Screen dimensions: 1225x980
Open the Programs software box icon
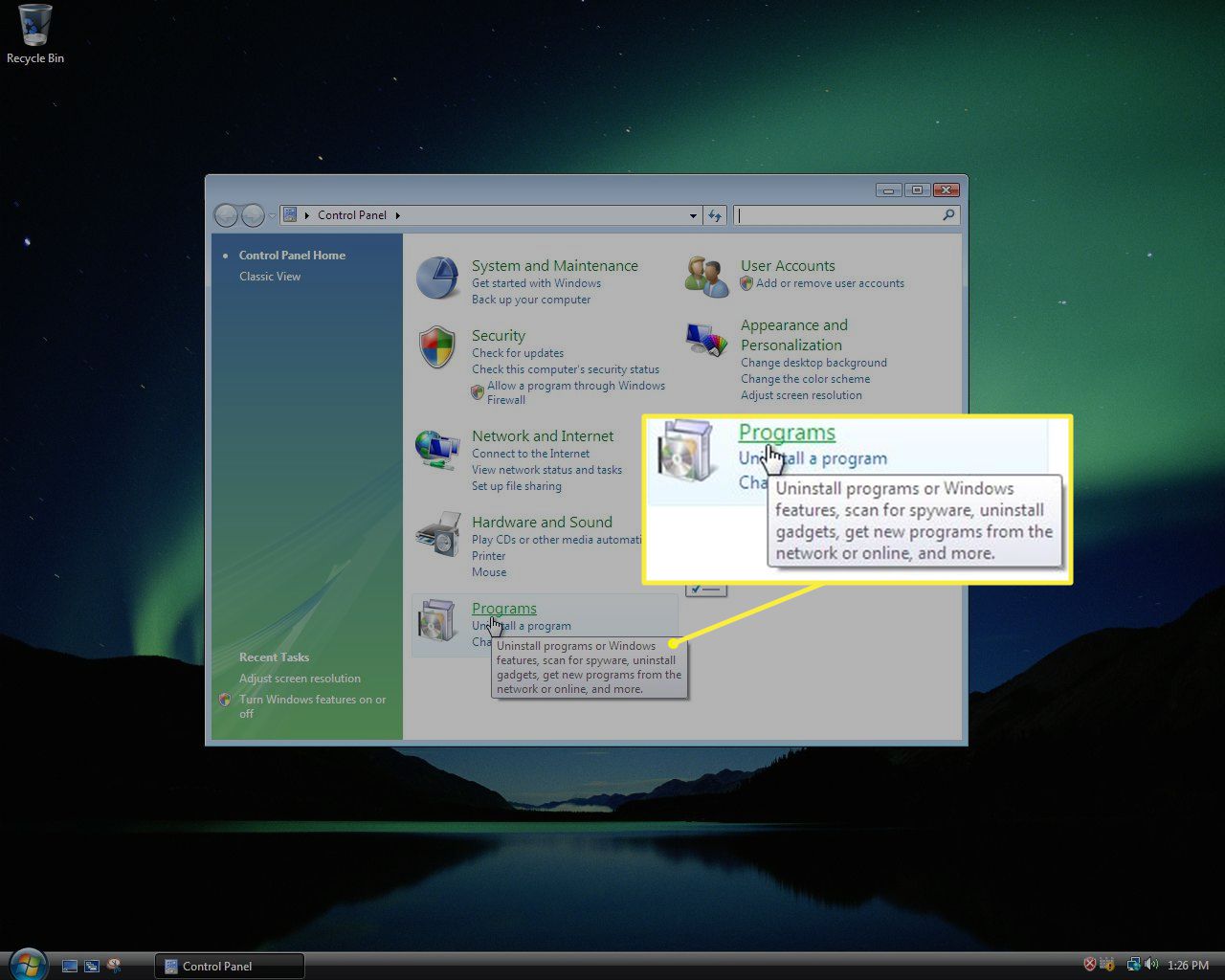coord(437,622)
